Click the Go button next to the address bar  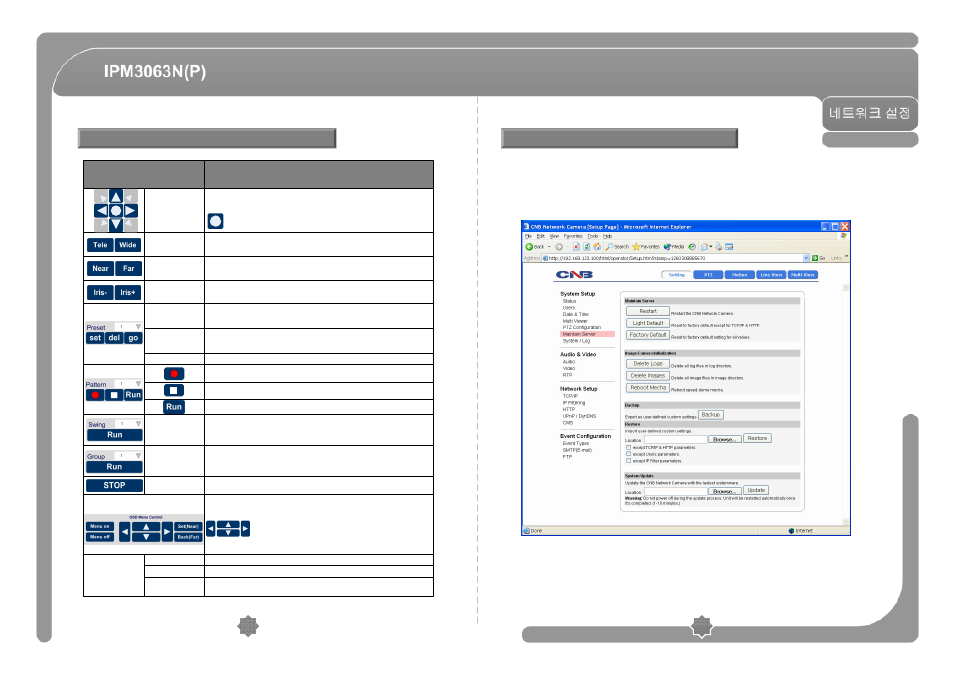click(x=819, y=258)
